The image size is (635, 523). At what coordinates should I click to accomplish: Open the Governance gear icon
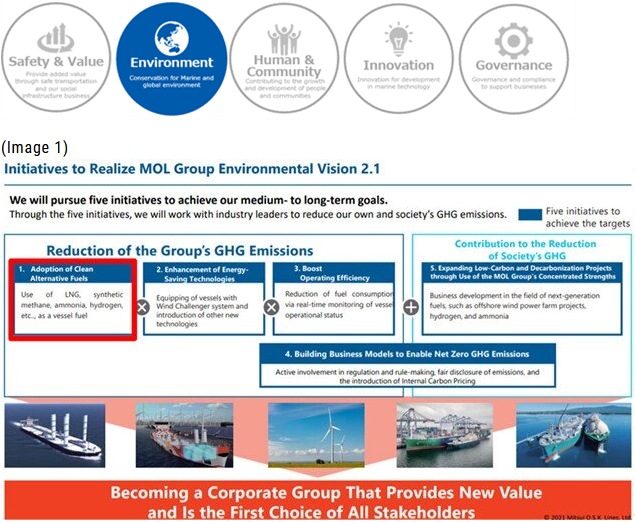coord(513,40)
